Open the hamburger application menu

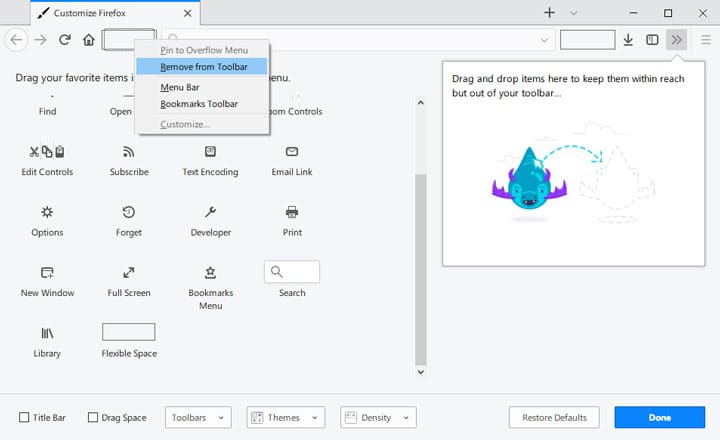706,40
